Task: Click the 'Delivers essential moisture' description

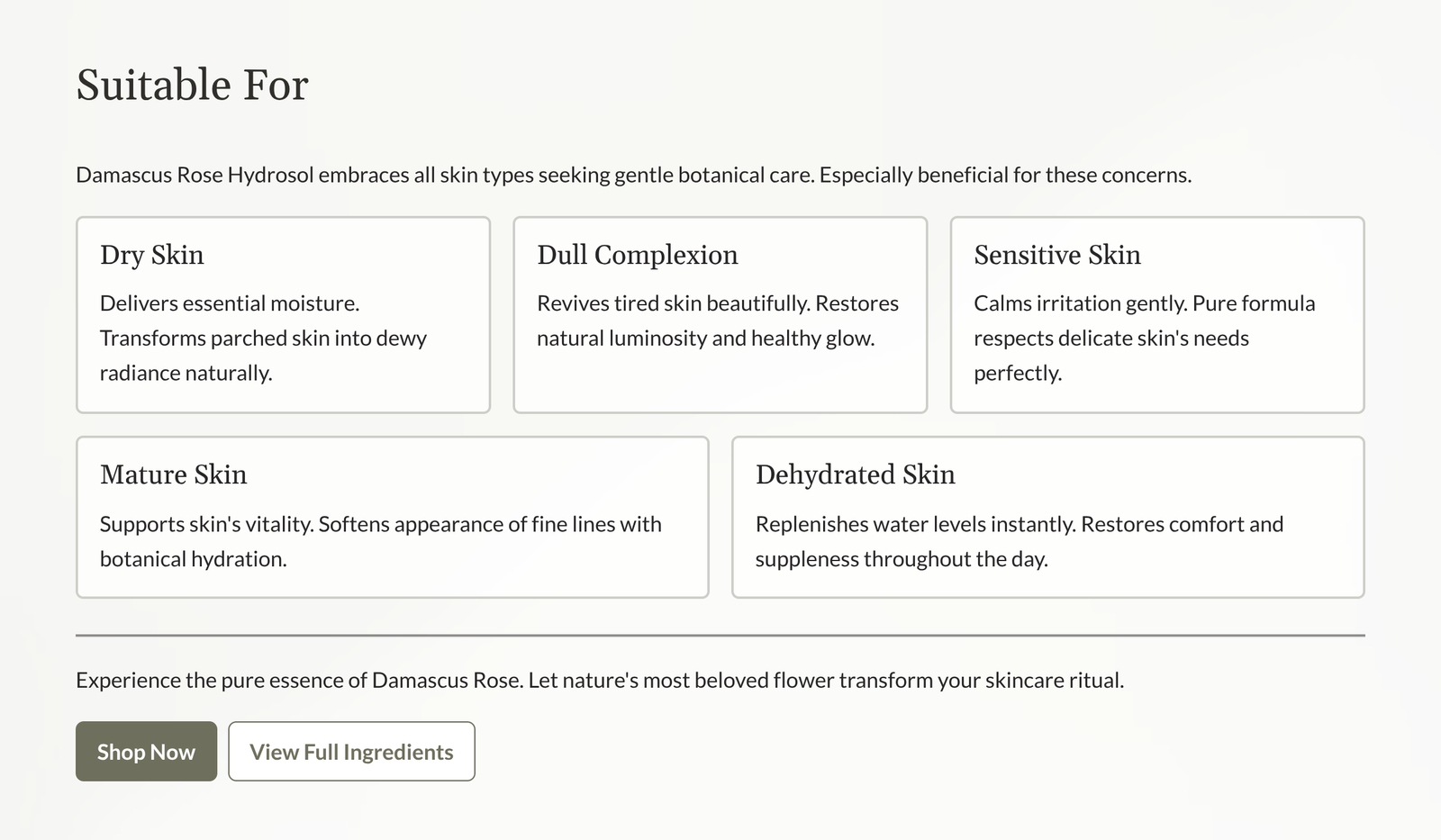Action: [x=263, y=339]
